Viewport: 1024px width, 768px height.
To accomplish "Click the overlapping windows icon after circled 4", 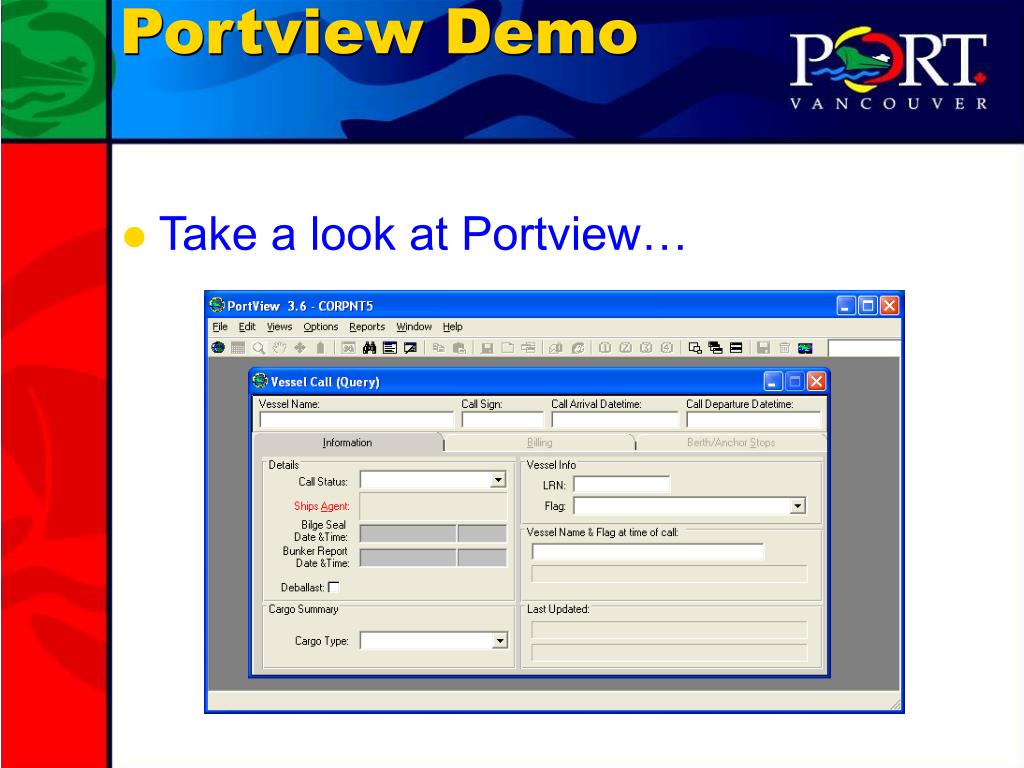I will (x=695, y=348).
